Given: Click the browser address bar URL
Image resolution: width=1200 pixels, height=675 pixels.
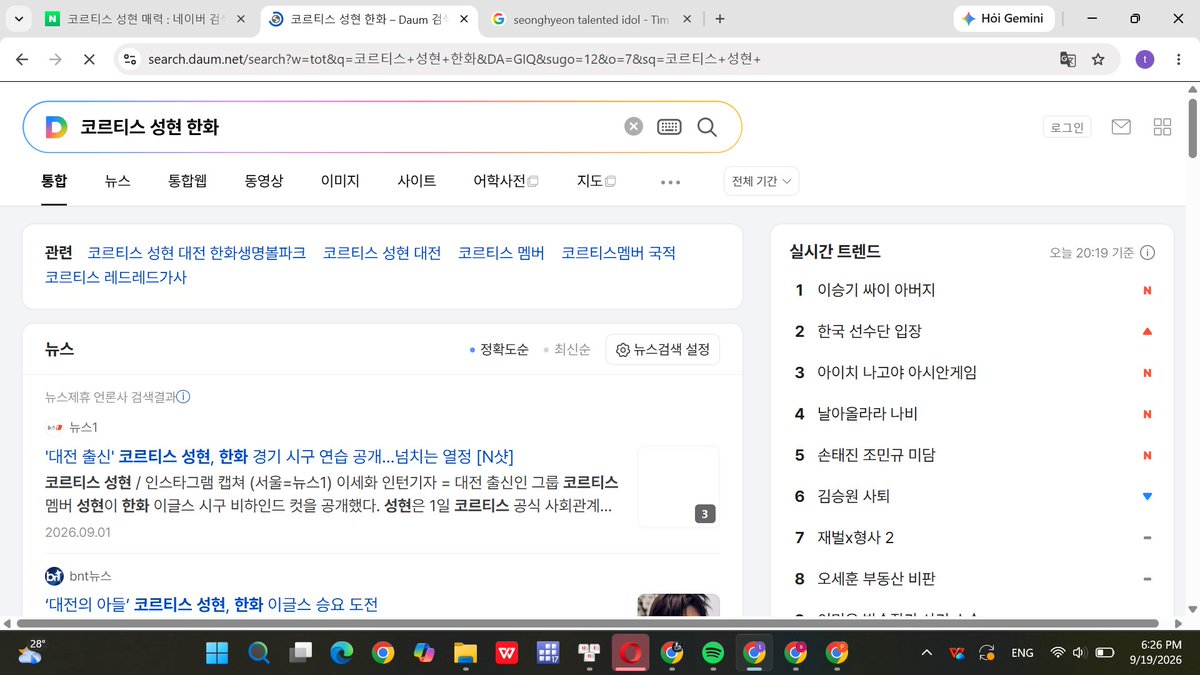Looking at the screenshot, I should coord(455,59).
